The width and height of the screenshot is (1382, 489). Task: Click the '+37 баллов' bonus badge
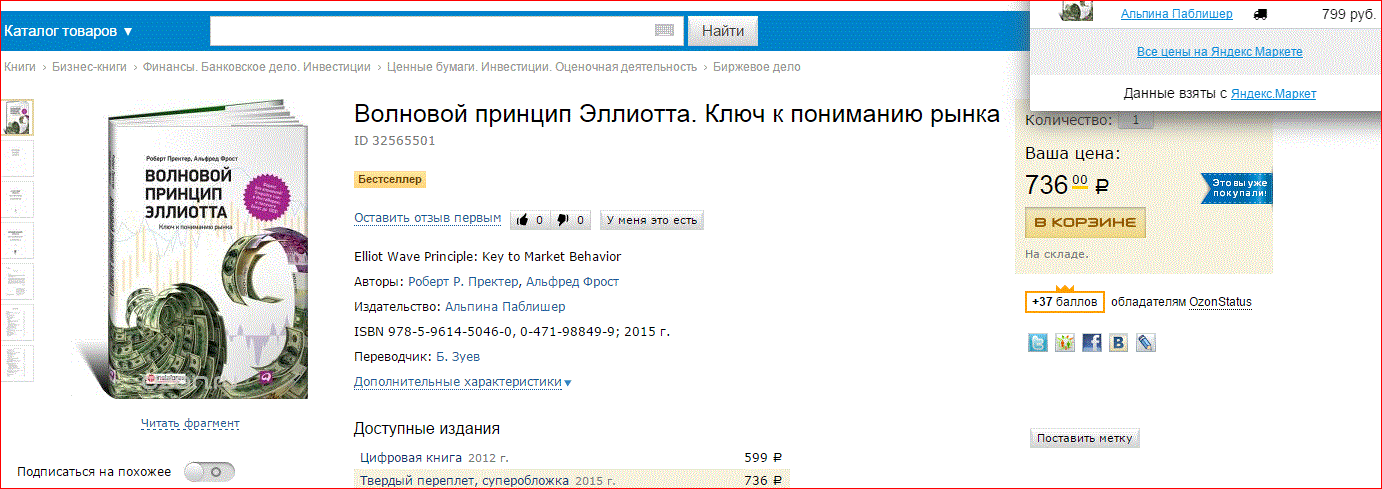[1065, 302]
